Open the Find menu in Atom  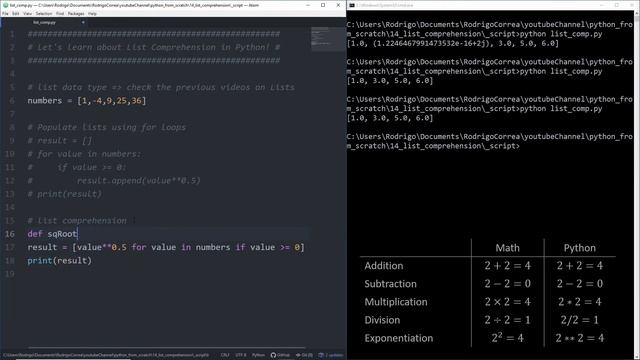click(60, 13)
